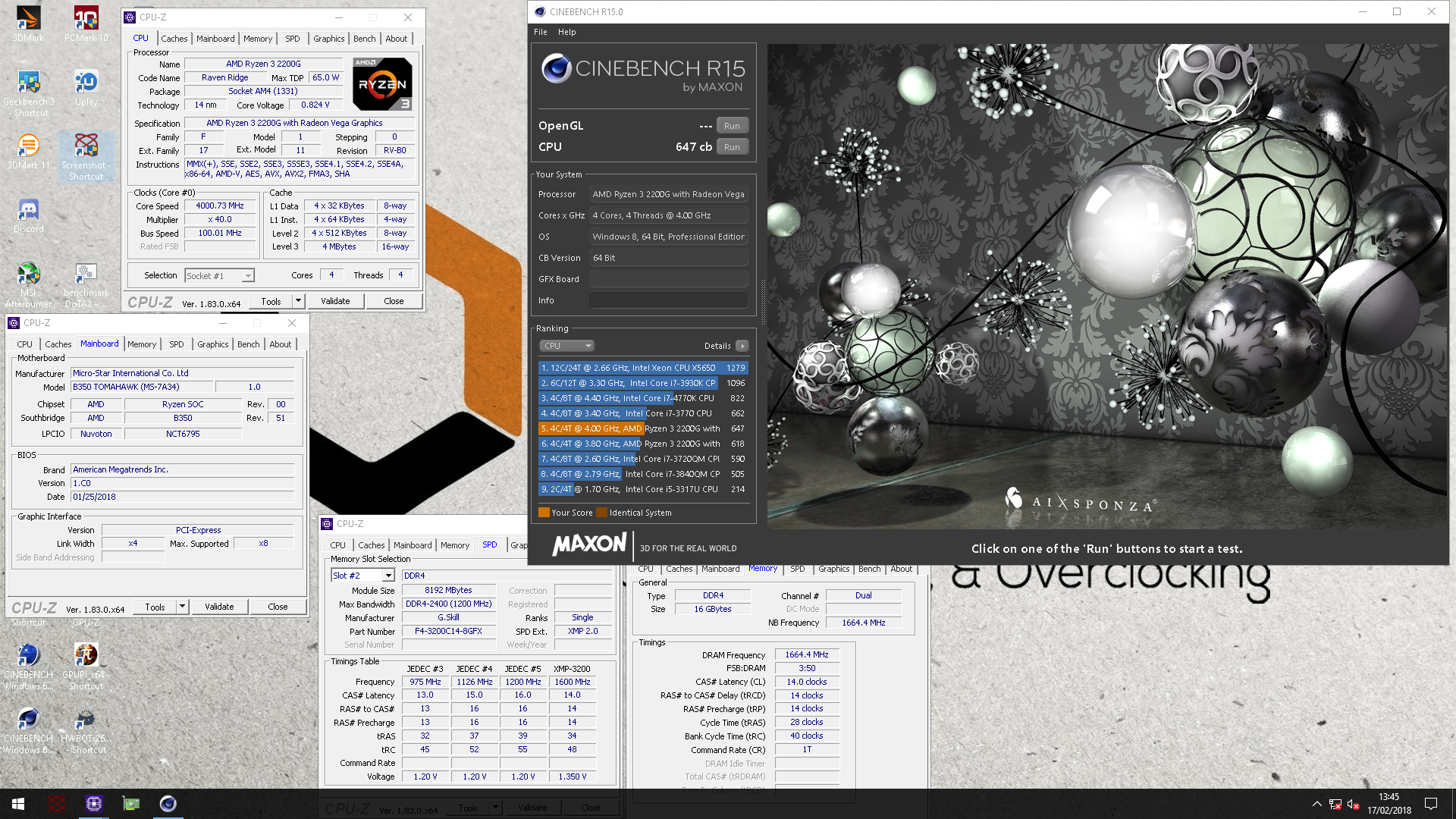The height and width of the screenshot is (819, 1456).
Task: Open SPD tab in Memory CPU-Z window
Action: 797,569
